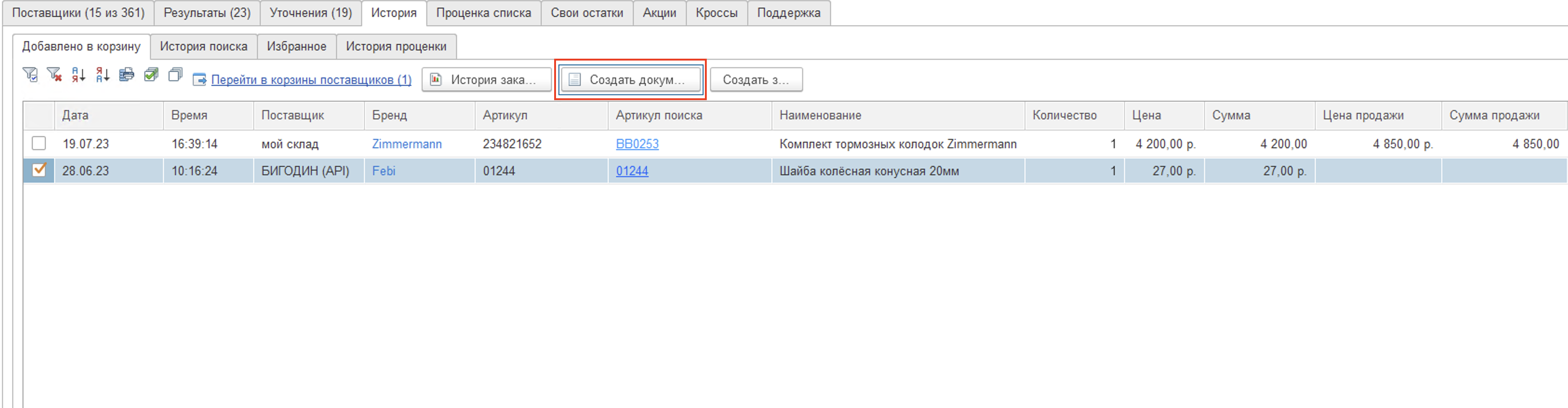Click the Zimmermann brand link
The image size is (1568, 408).
coord(407,144)
